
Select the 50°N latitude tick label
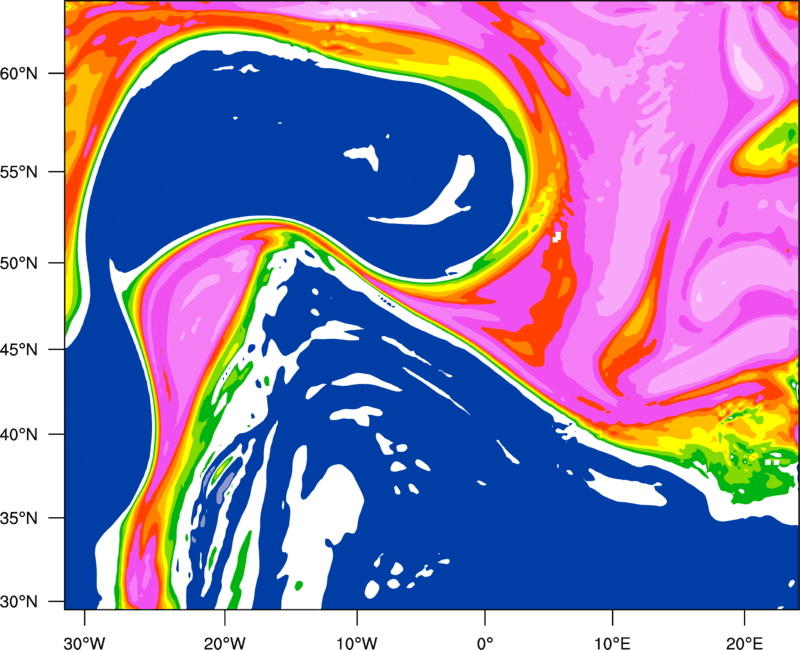(19, 263)
